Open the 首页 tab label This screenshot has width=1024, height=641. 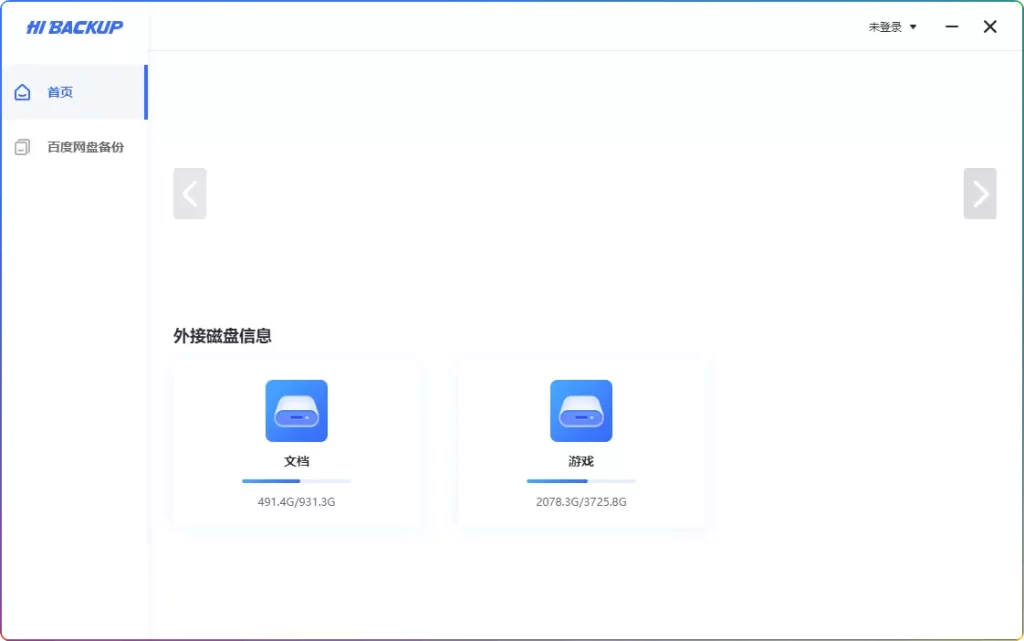point(60,92)
